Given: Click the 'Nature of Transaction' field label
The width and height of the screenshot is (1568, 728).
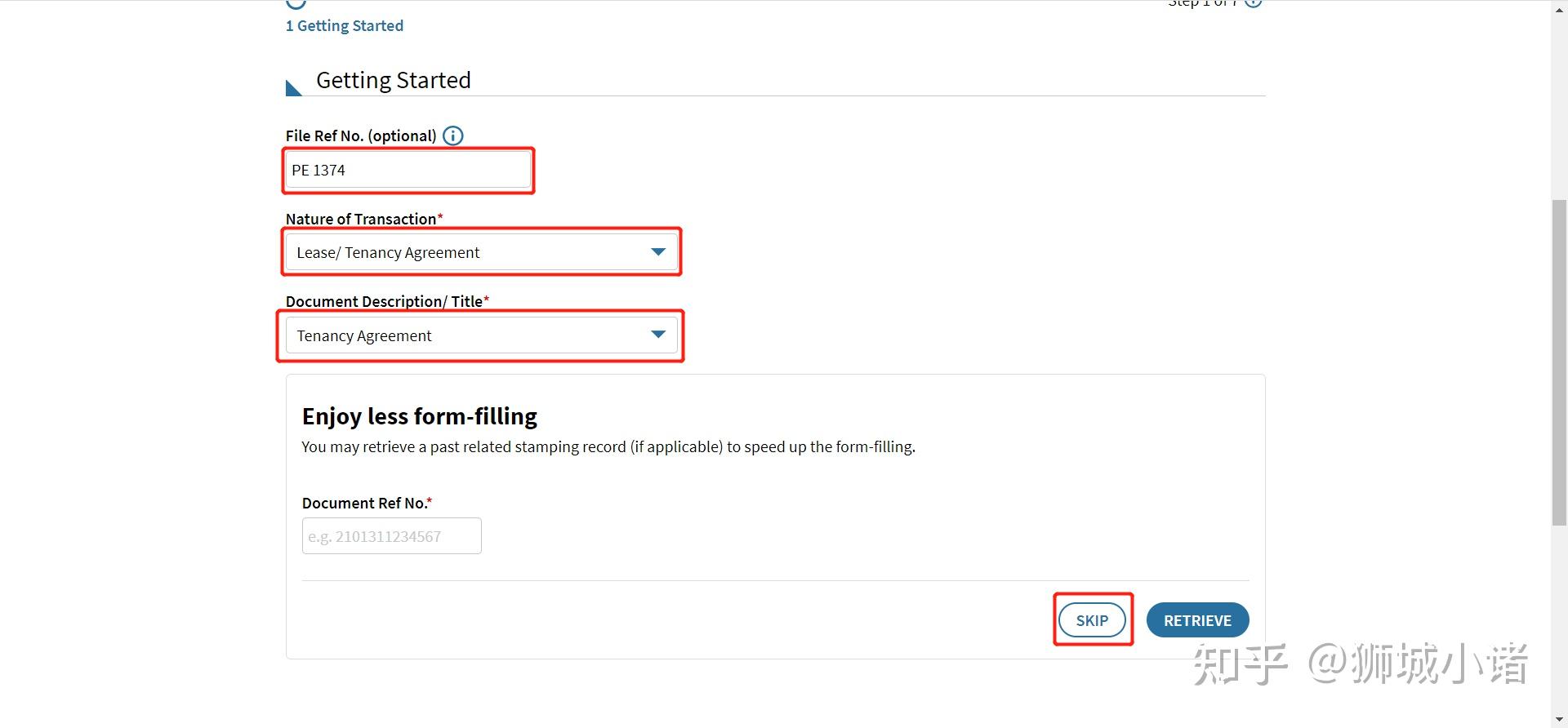Looking at the screenshot, I should [361, 219].
